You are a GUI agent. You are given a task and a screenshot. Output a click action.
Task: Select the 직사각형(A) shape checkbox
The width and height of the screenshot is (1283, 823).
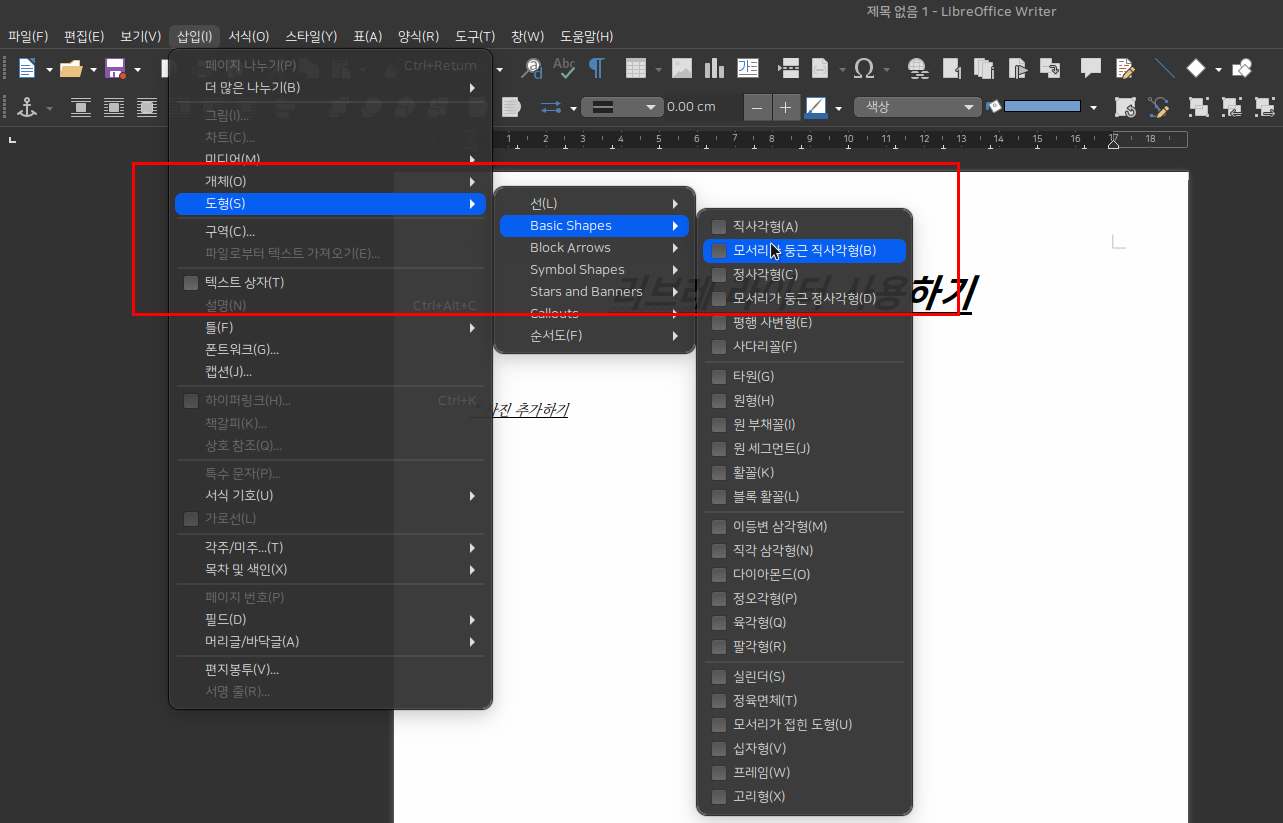coord(718,227)
